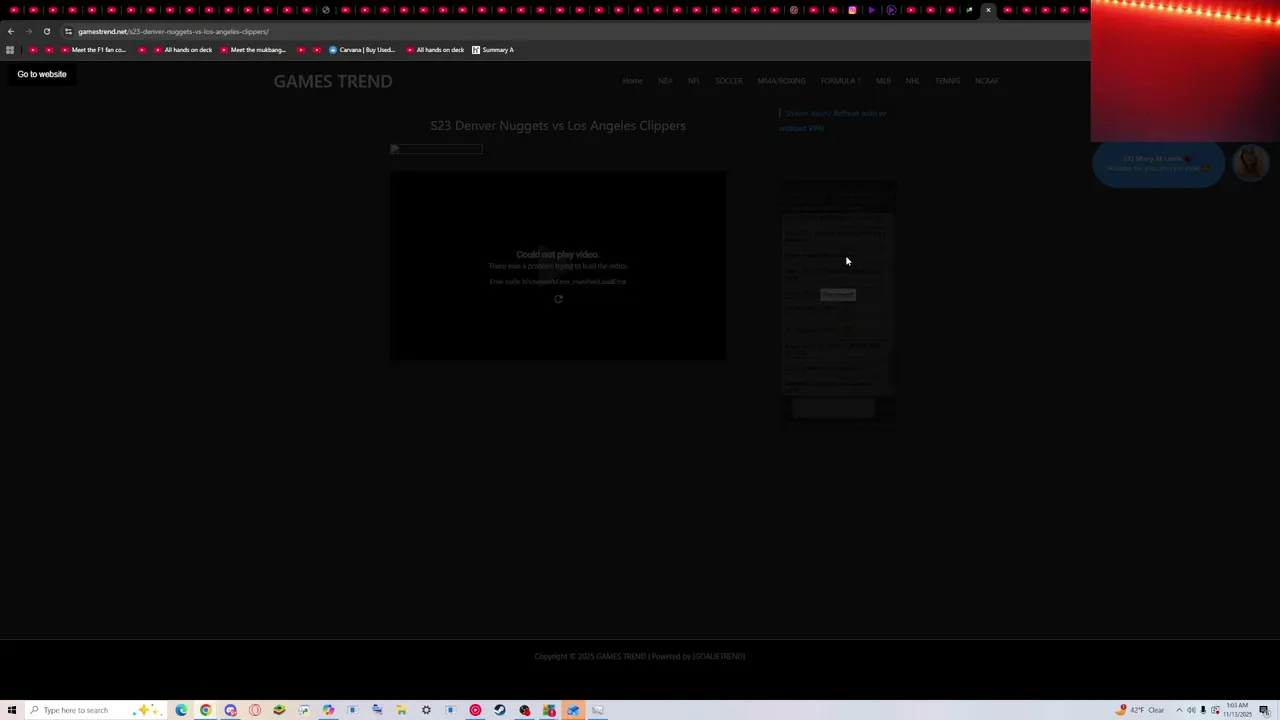This screenshot has height=720, width=1280.
Task: Click the Denver Nuggets vs Clippers heading
Action: click(x=558, y=126)
